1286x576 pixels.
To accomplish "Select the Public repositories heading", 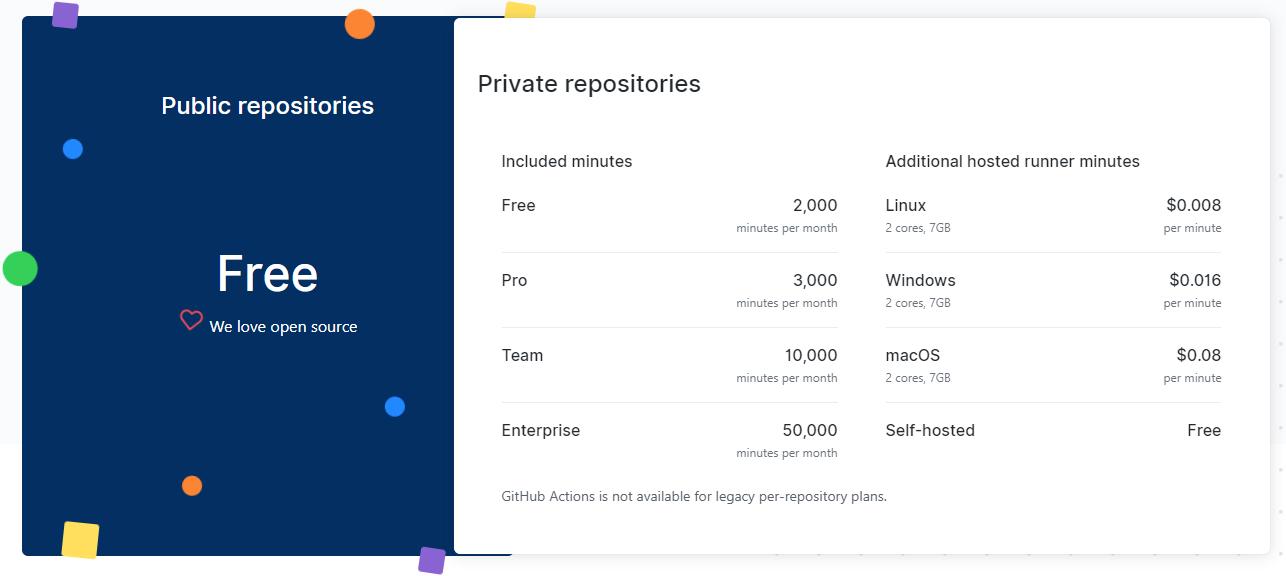I will tap(267, 106).
